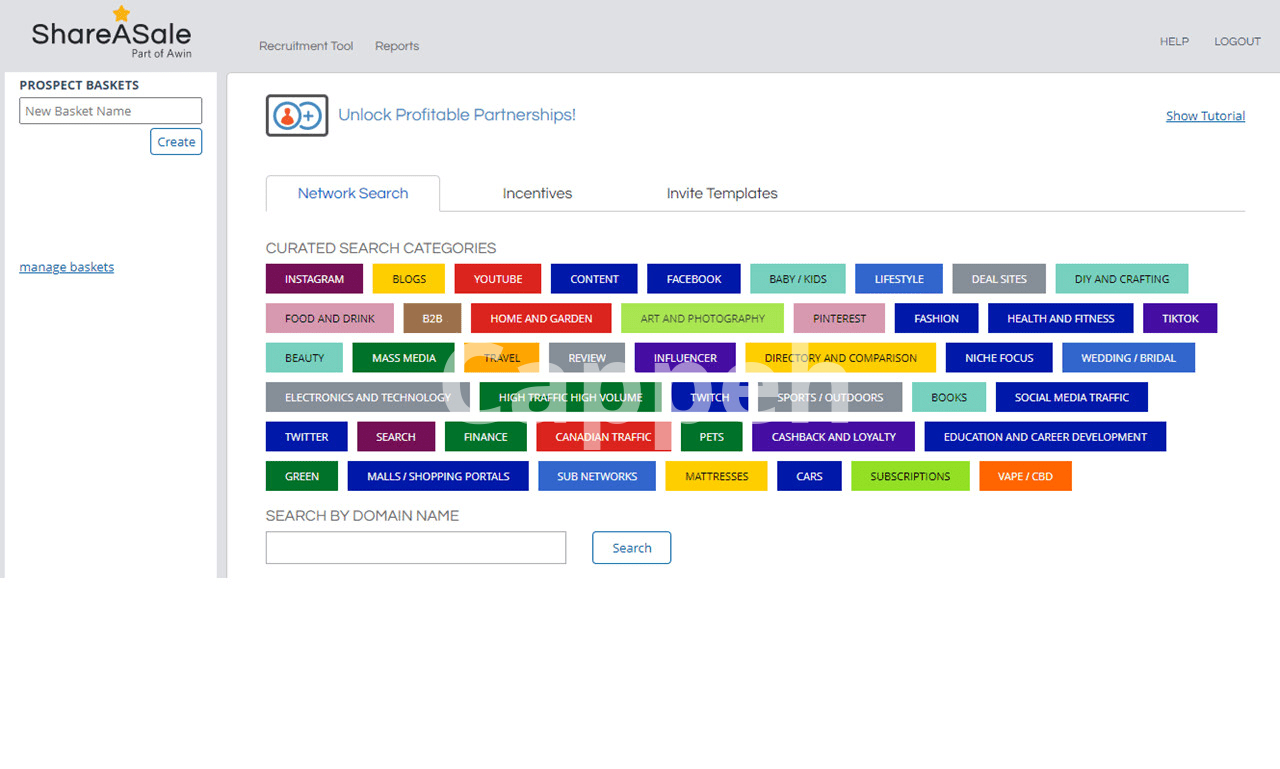Click the Create basket button
Screen dimensions: 1280x769
[x=176, y=142]
